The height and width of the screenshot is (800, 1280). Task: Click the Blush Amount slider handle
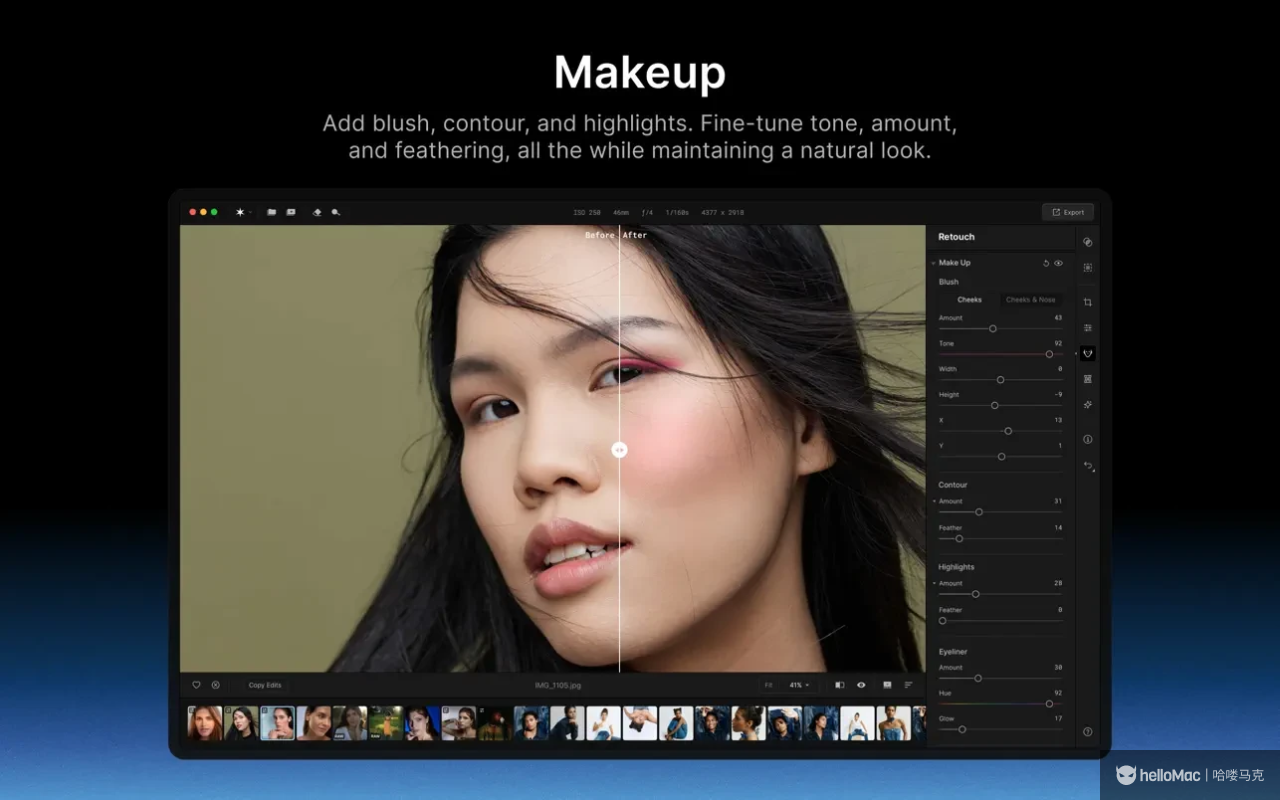click(993, 328)
